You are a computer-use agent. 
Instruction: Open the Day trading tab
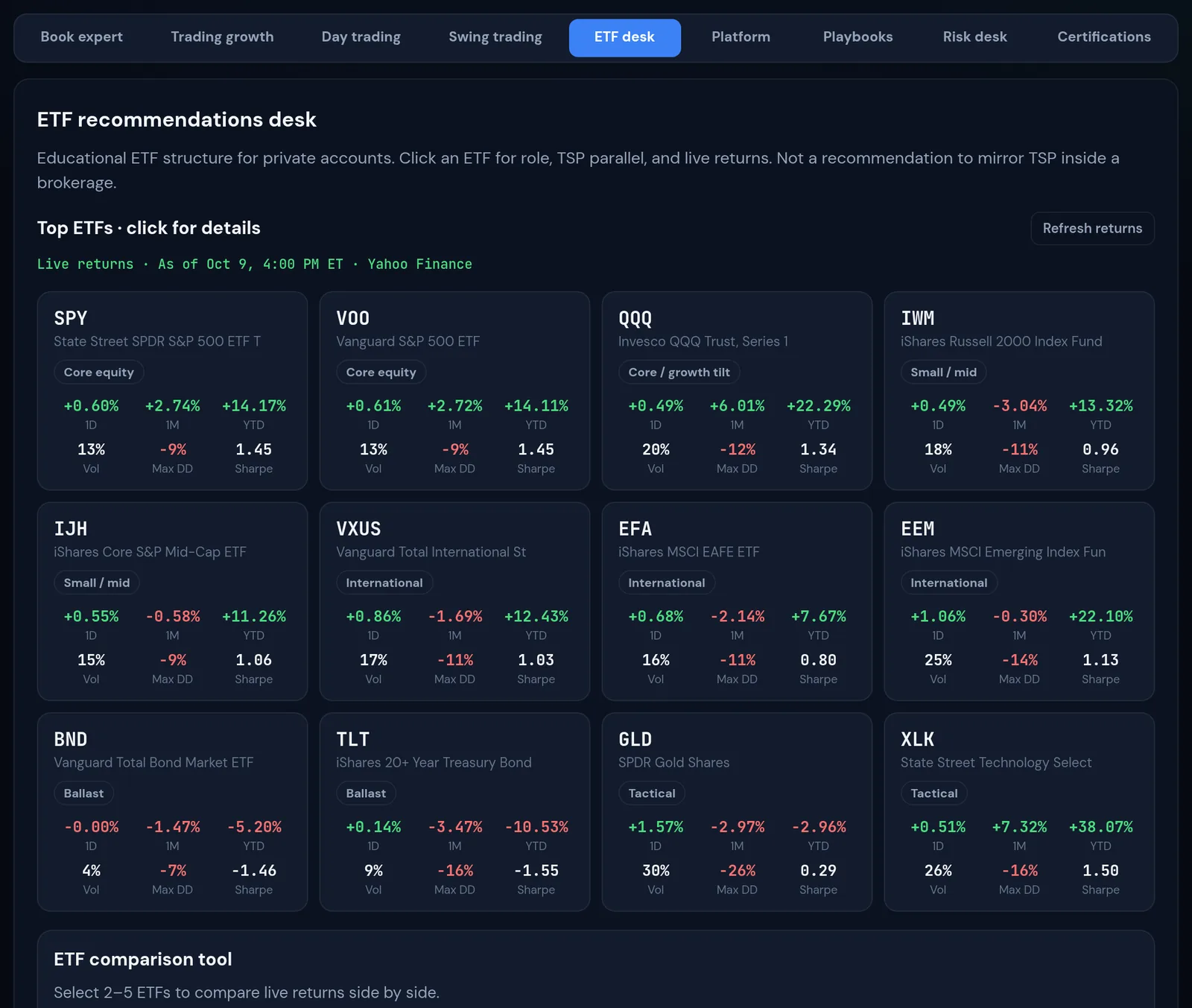(361, 37)
